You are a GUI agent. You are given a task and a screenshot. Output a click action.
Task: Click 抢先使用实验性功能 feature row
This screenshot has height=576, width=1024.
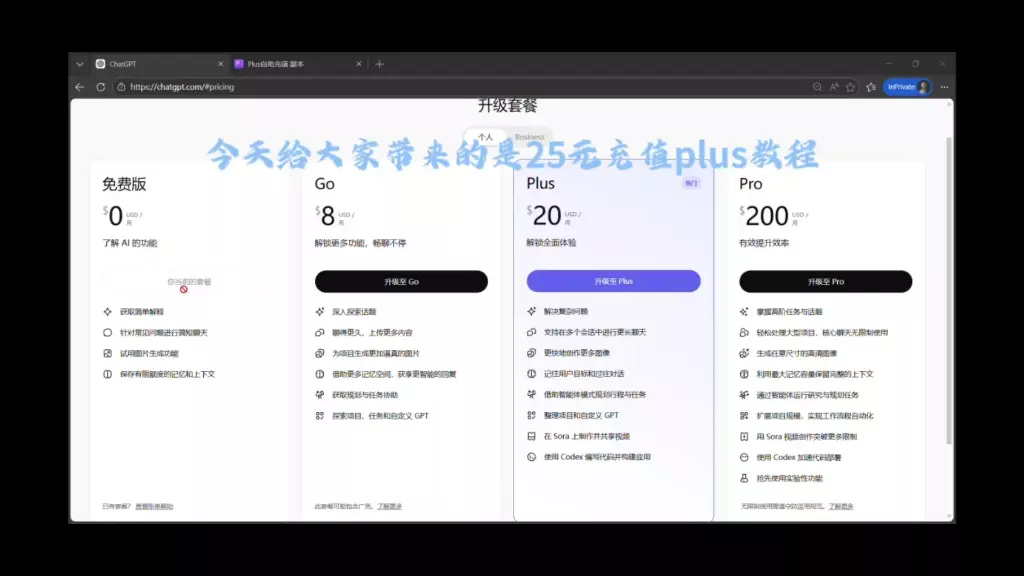tap(780, 478)
